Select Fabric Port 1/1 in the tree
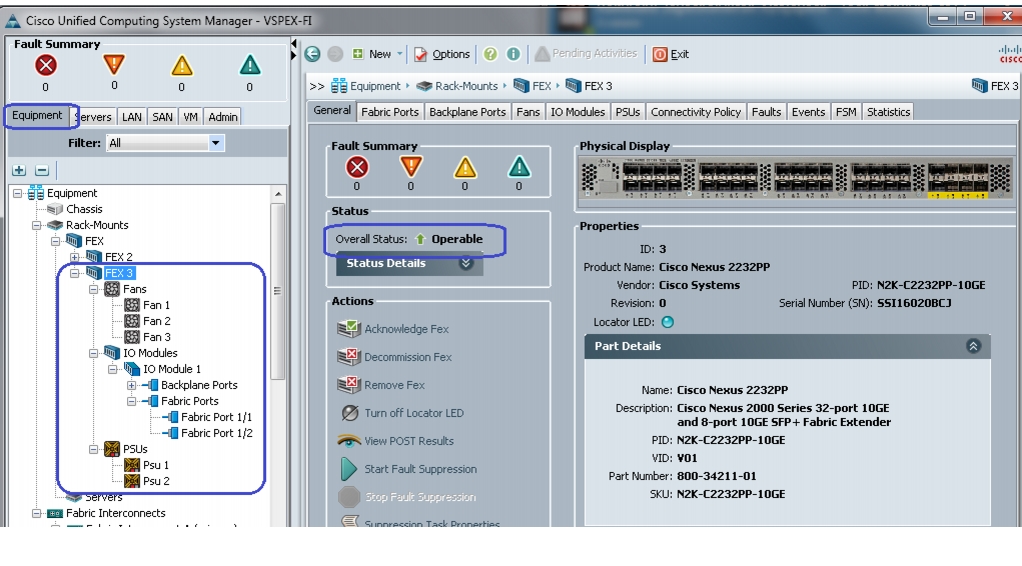The image size is (1022, 566). click(x=216, y=417)
